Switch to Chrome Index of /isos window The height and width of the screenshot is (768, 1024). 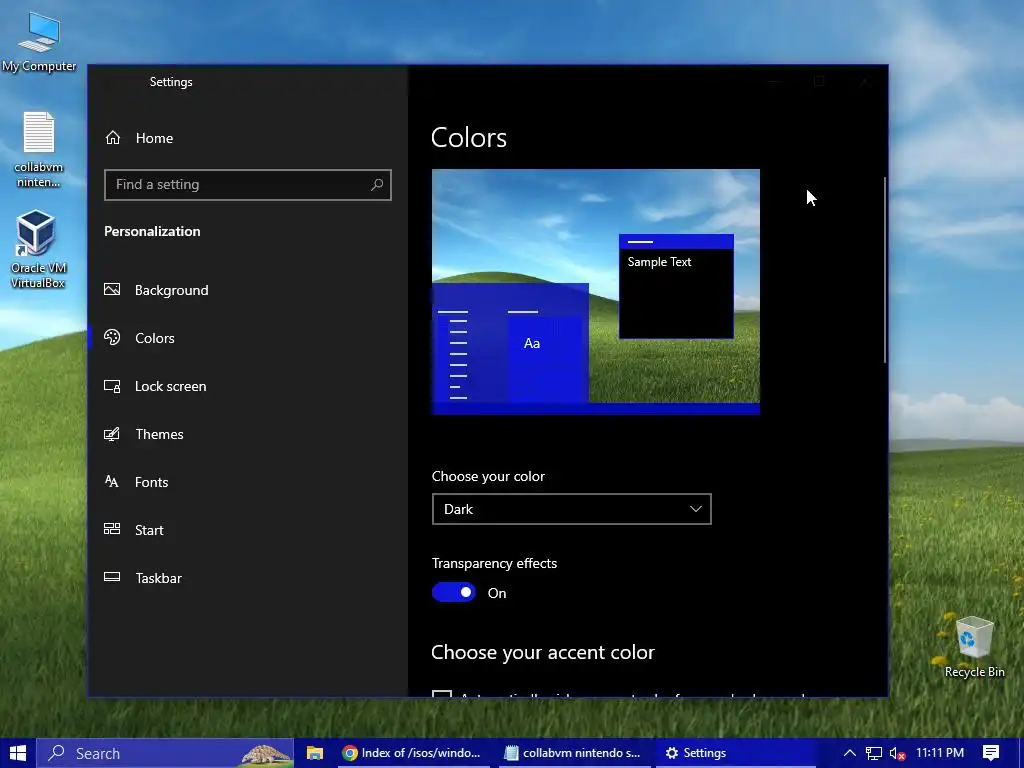point(414,753)
